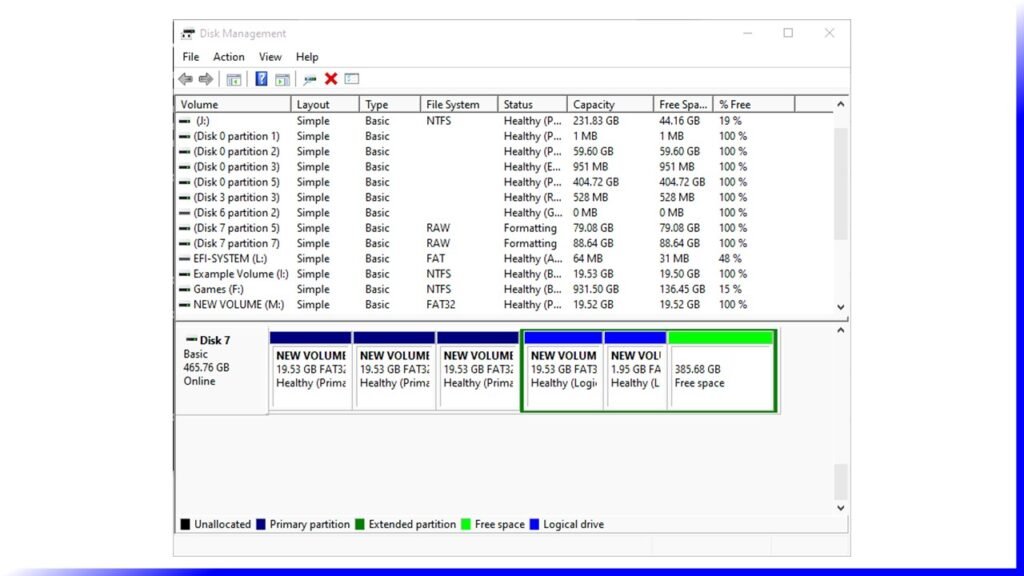Open the File menu
1024x576 pixels.
click(x=191, y=57)
